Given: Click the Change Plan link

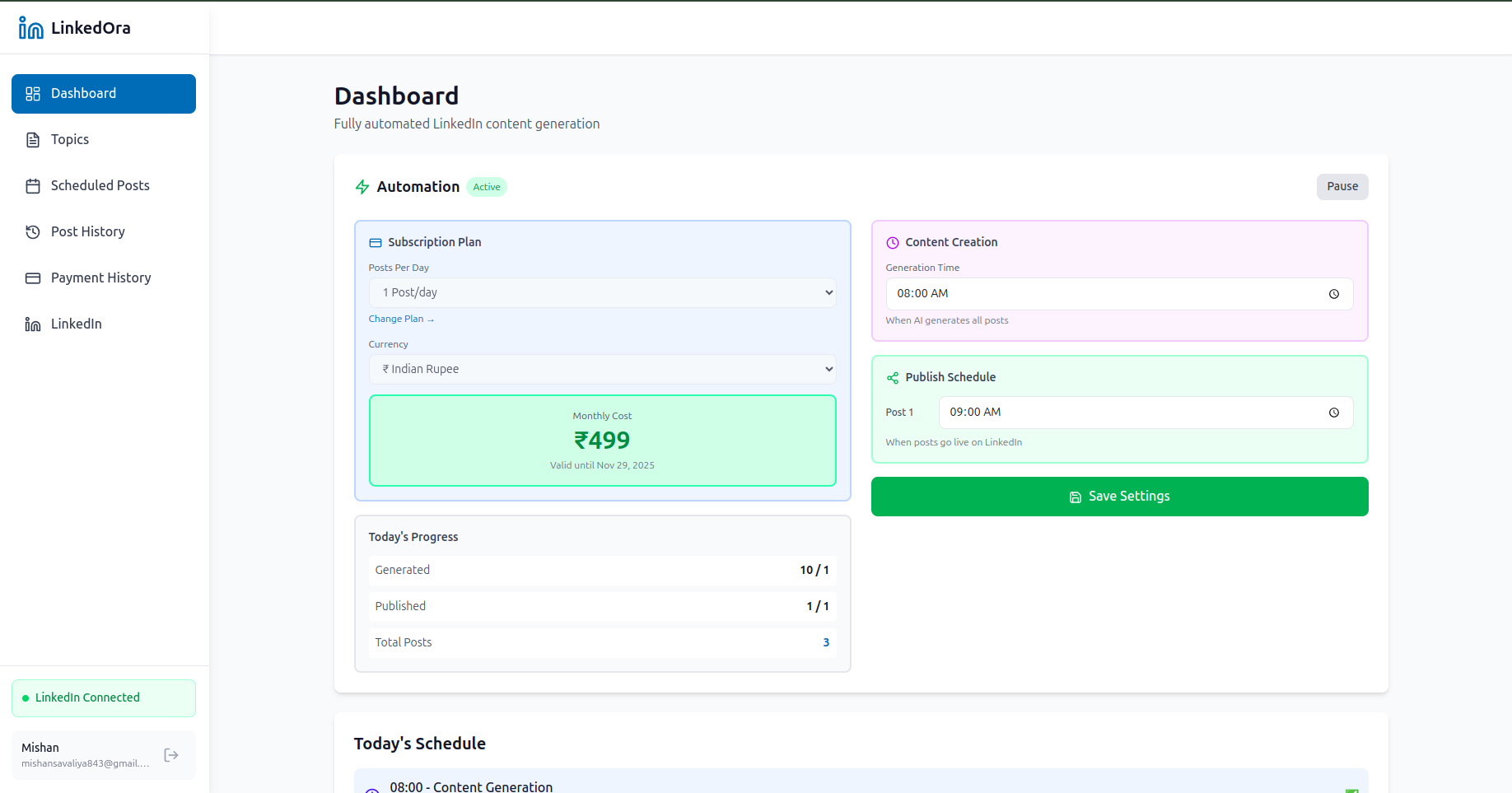Looking at the screenshot, I should coord(401,319).
